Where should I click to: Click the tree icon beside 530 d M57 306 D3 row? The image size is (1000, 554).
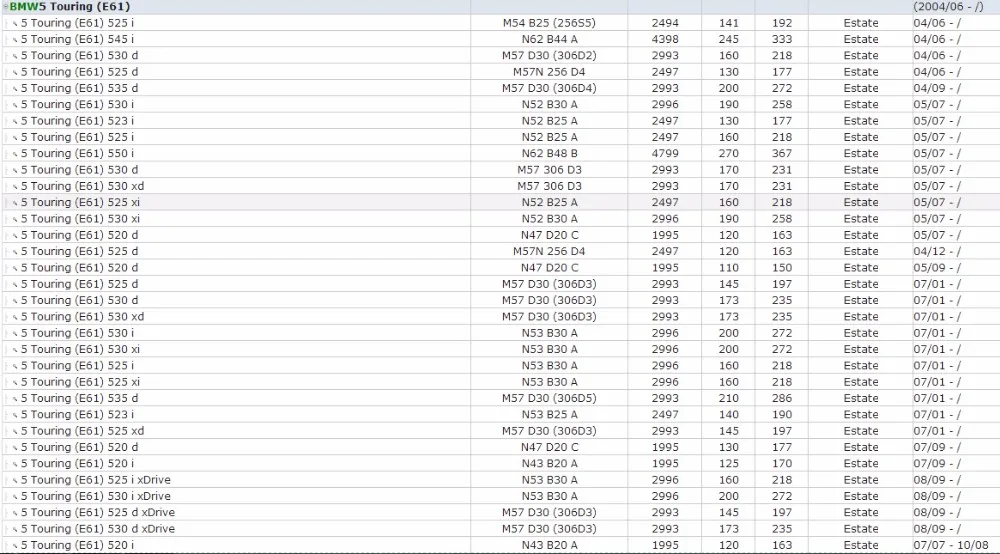point(15,171)
